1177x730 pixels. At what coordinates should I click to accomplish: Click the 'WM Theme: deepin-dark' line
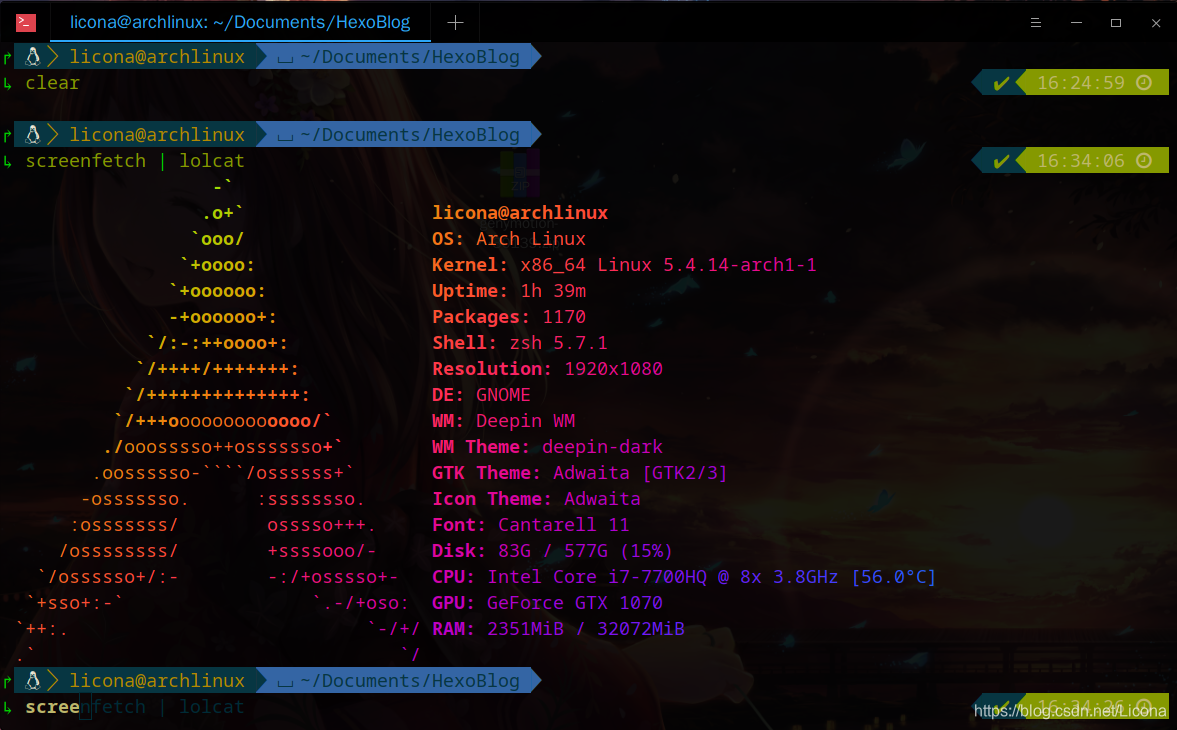click(x=547, y=447)
